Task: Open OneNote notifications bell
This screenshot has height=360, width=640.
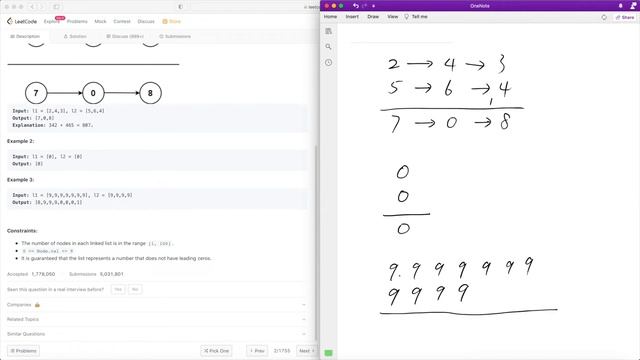Action: click(620, 6)
